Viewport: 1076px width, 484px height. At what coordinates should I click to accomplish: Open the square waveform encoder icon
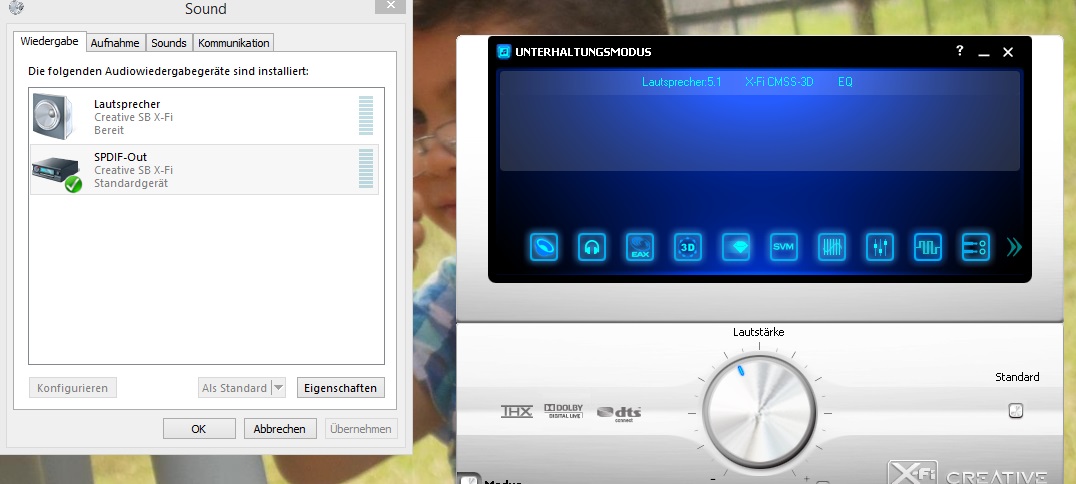(x=928, y=246)
